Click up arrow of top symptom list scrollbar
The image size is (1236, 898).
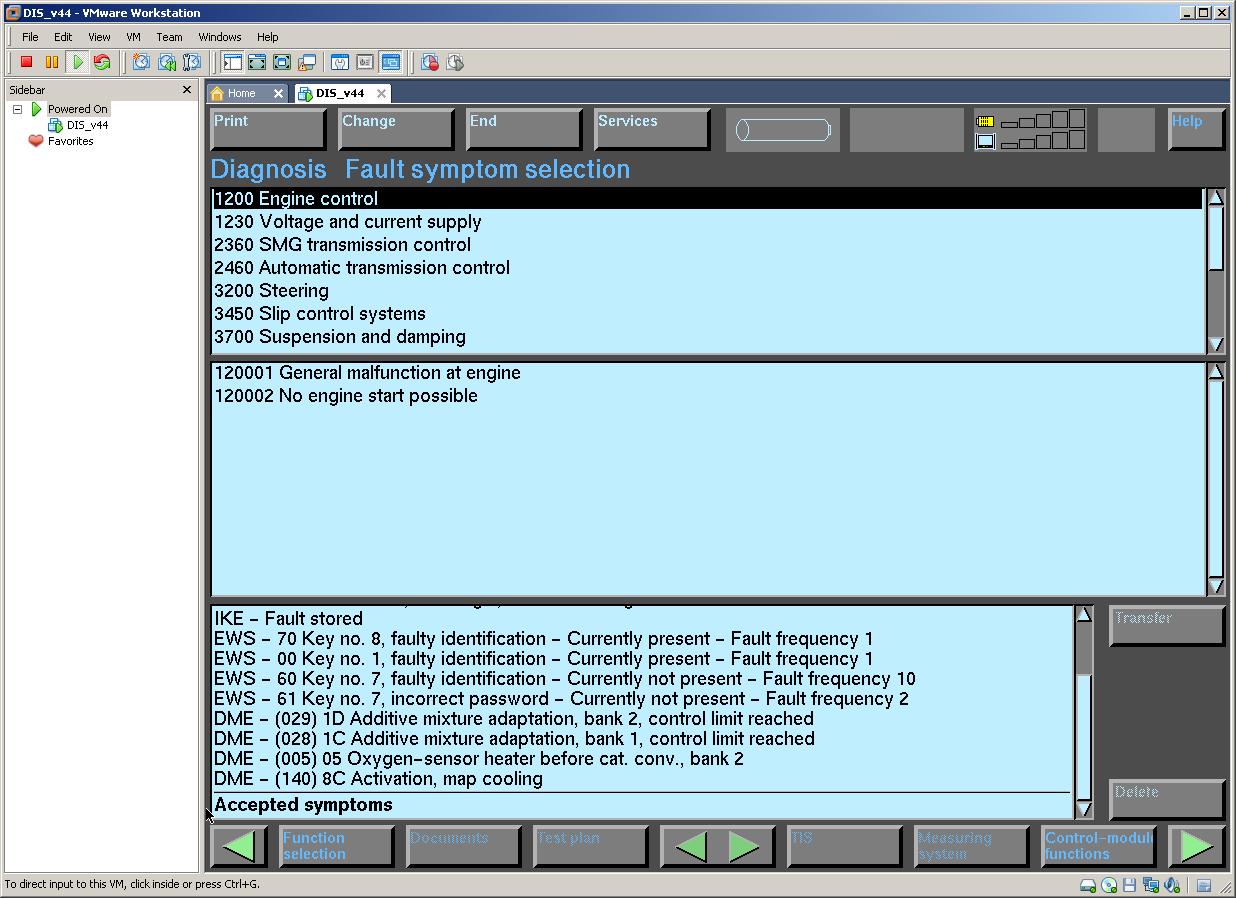pos(1216,197)
